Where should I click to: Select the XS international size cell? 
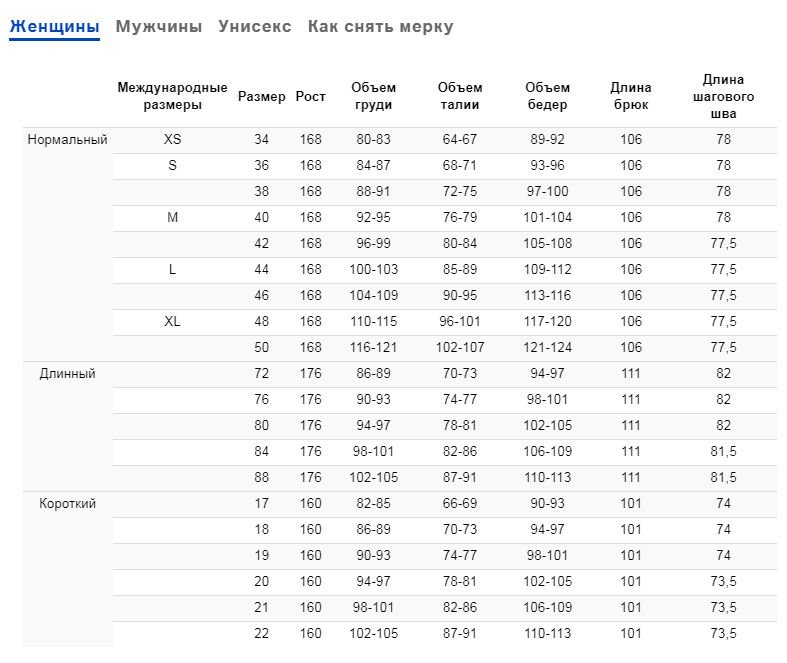[x=172, y=140]
